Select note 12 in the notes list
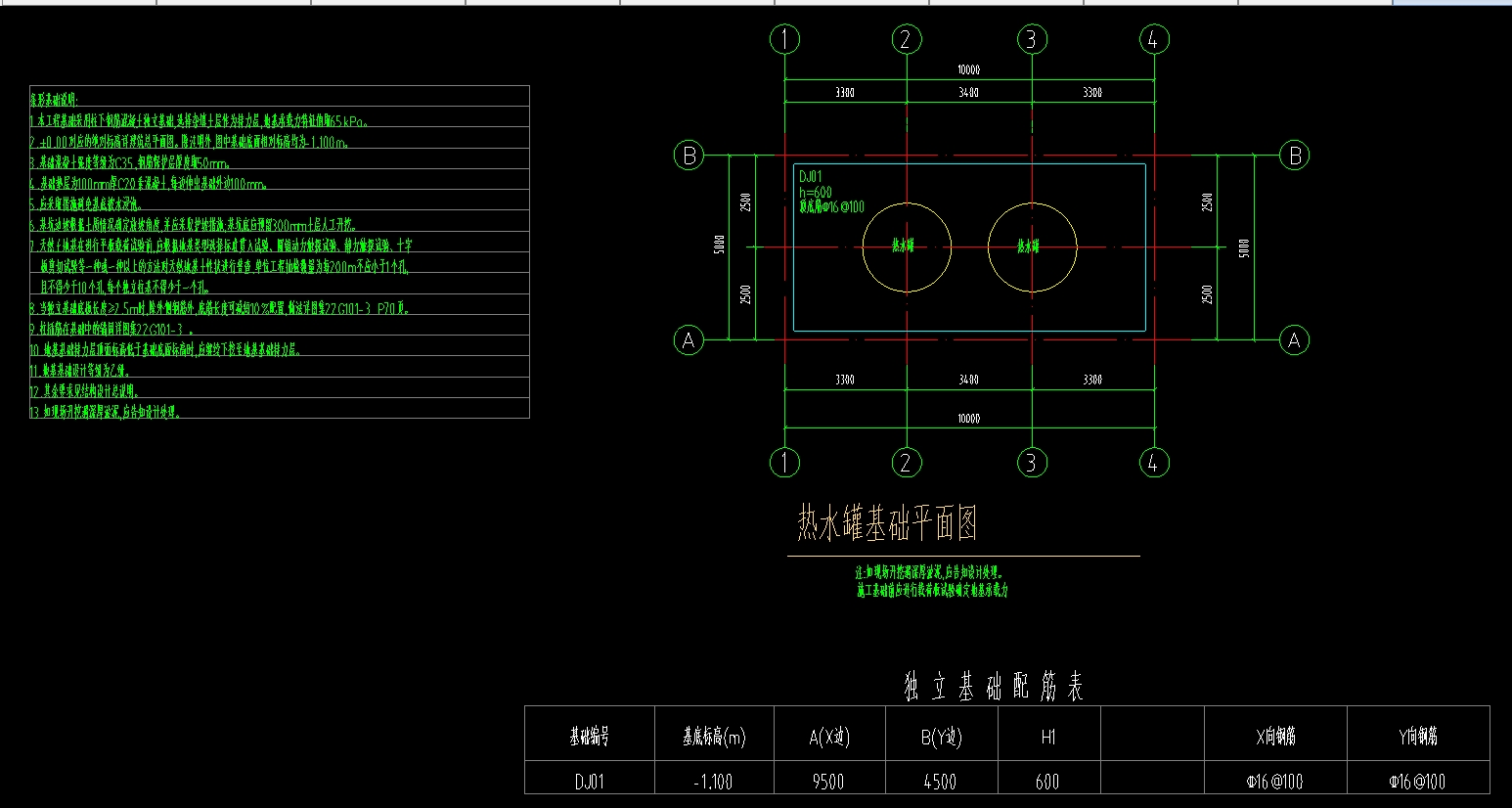 [x=85, y=391]
